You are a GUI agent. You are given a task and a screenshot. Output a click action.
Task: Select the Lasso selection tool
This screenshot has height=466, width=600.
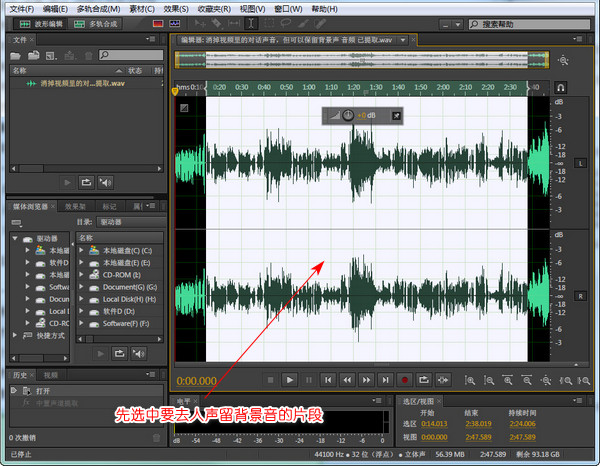[x=285, y=24]
